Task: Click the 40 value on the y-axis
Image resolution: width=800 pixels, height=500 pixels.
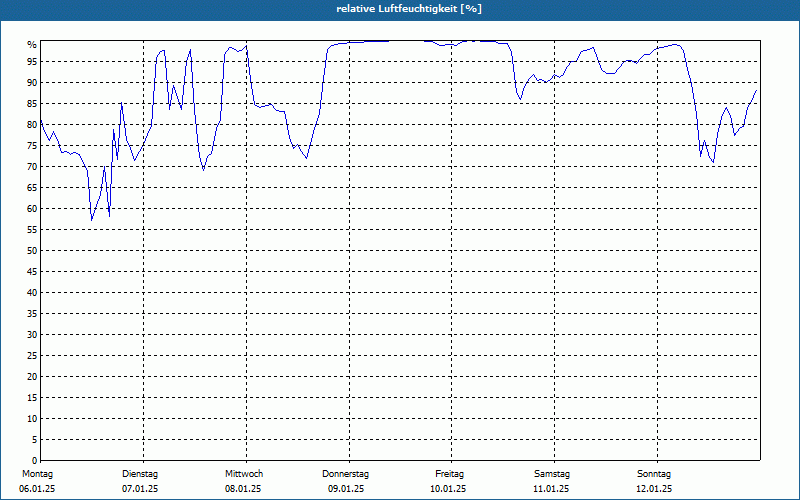Action: [x=32, y=293]
